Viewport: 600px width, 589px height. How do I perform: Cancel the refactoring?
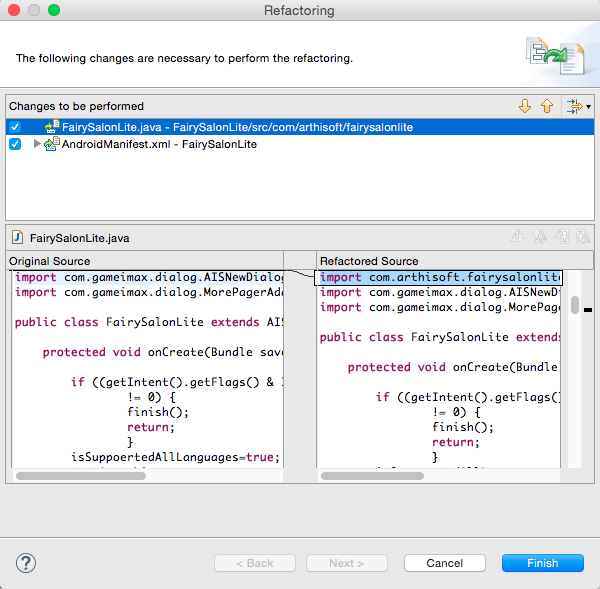point(445,563)
